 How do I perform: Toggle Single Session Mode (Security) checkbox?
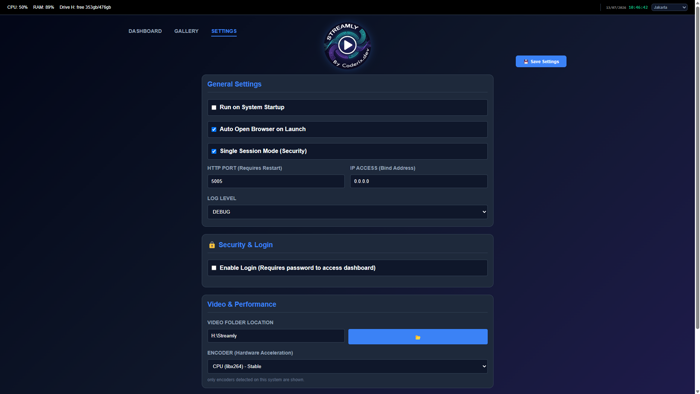[x=214, y=151]
